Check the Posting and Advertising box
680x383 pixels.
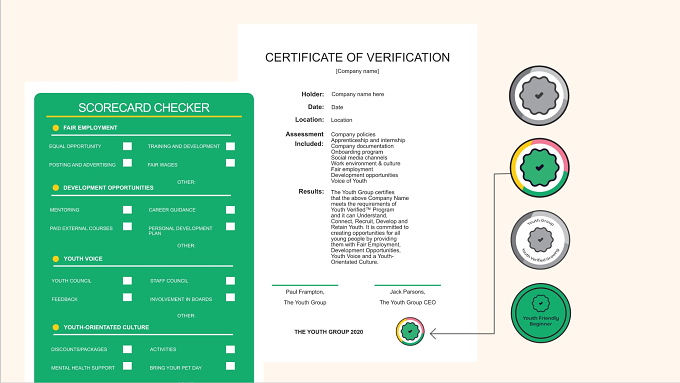coord(127,163)
